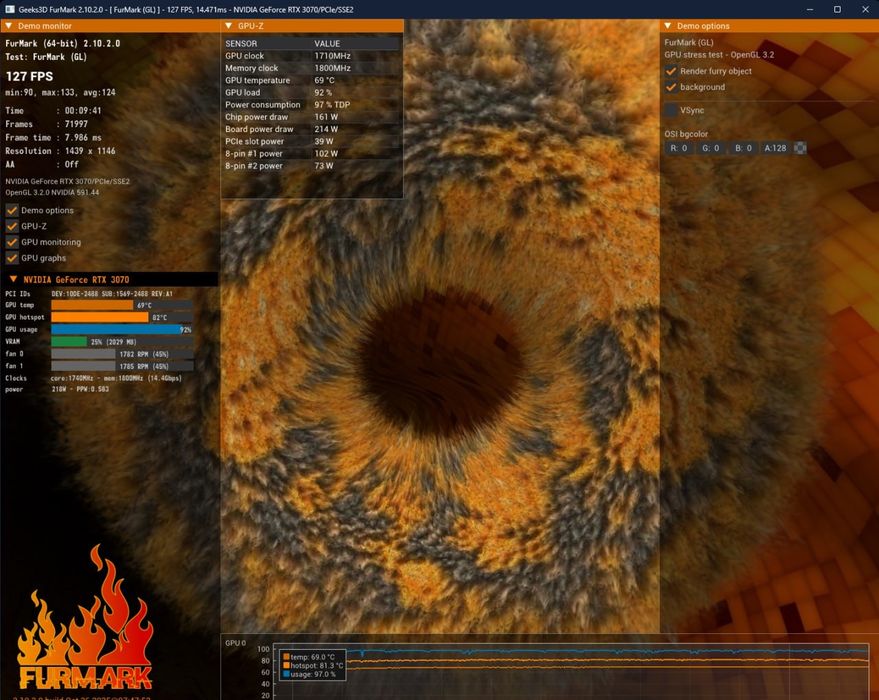Select the GPU clock row
The image size is (879, 700).
click(x=312, y=56)
